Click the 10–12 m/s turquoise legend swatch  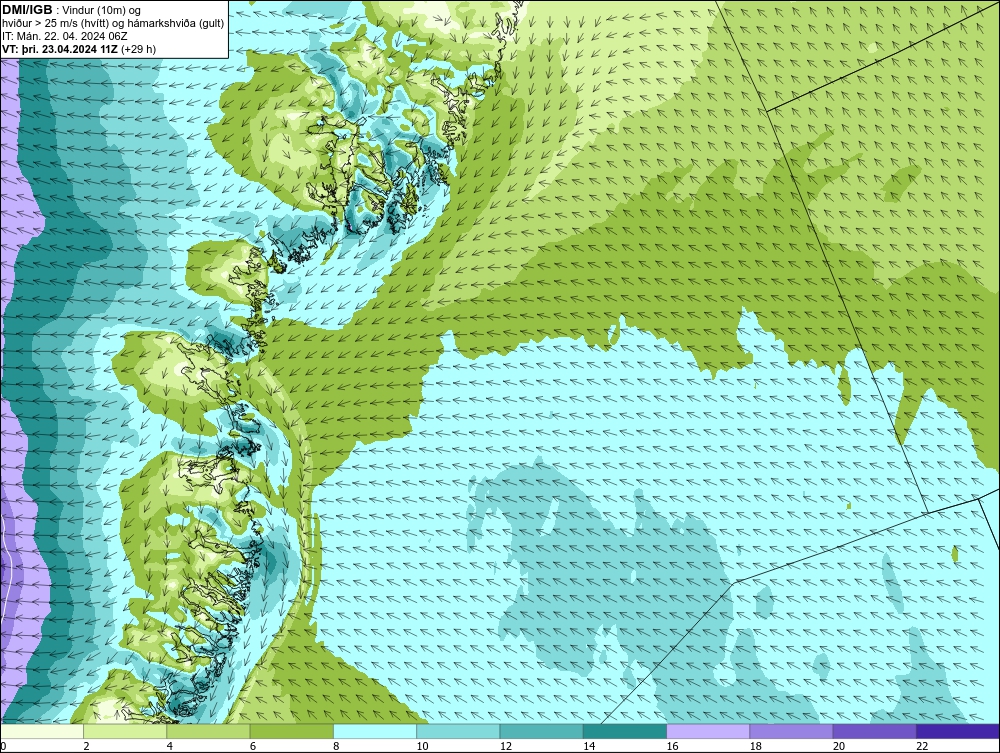pyautogui.click(x=458, y=731)
